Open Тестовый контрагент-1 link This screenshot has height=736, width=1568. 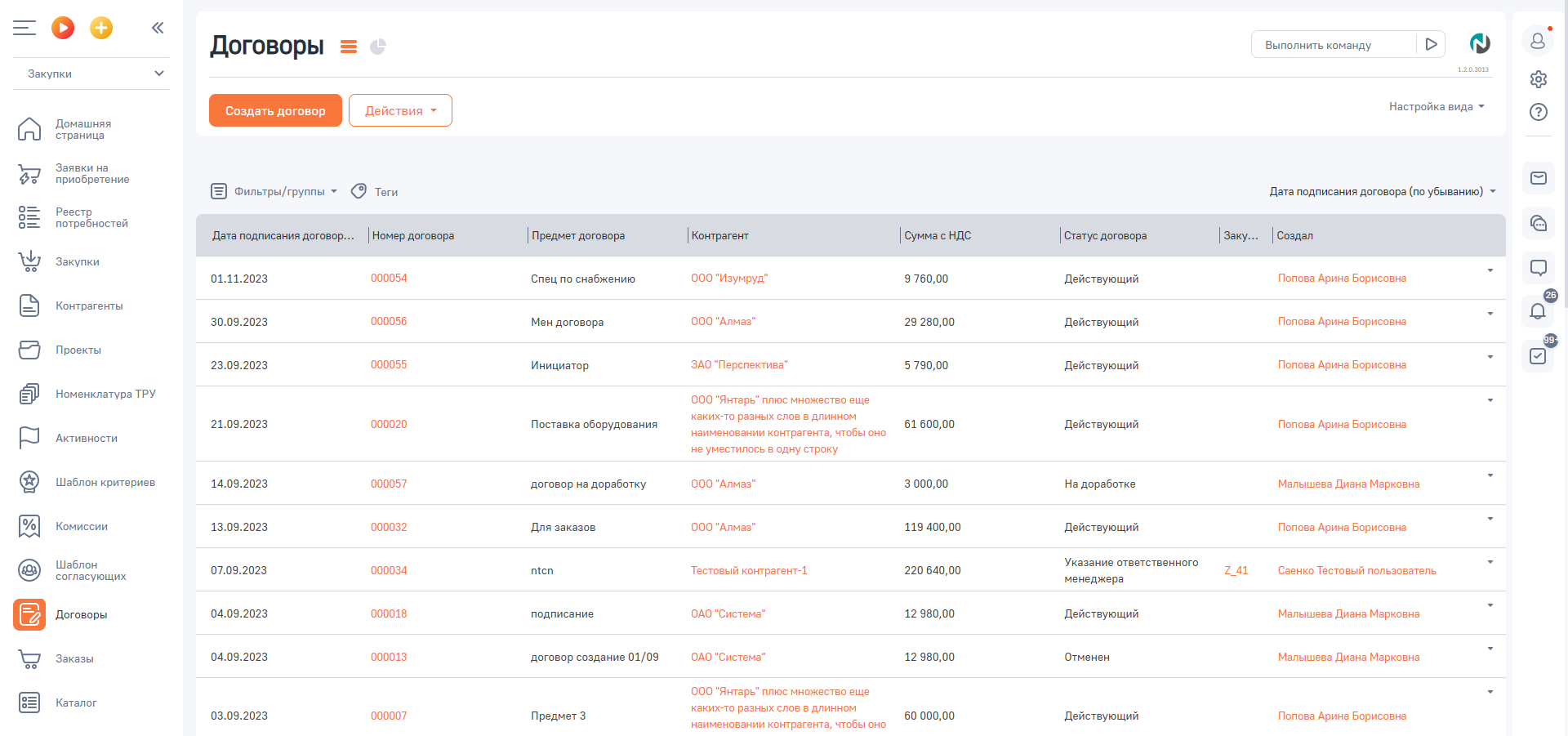(x=749, y=570)
